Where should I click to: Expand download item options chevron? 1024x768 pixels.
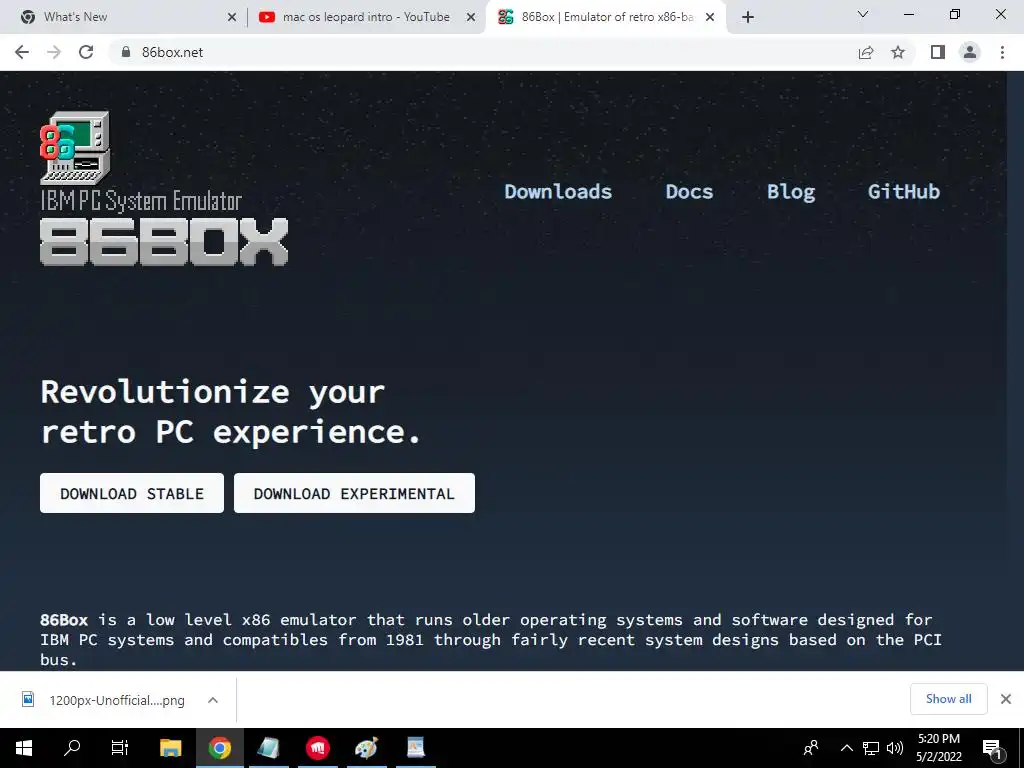click(212, 700)
